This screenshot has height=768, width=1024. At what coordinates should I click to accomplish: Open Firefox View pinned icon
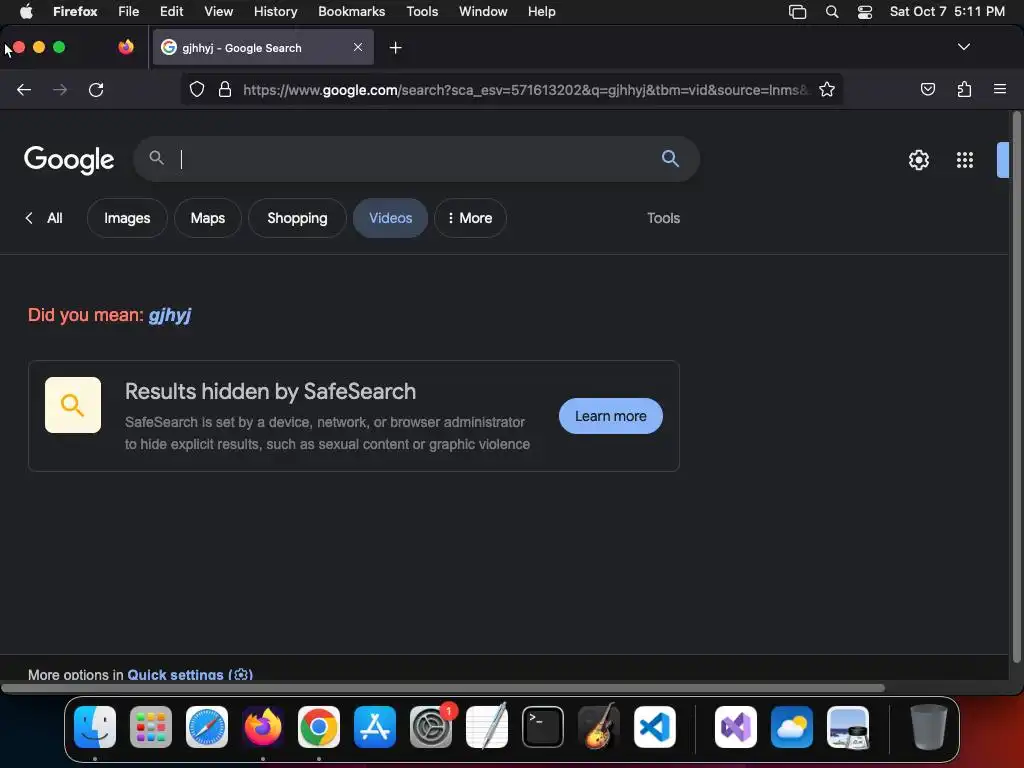(x=126, y=47)
